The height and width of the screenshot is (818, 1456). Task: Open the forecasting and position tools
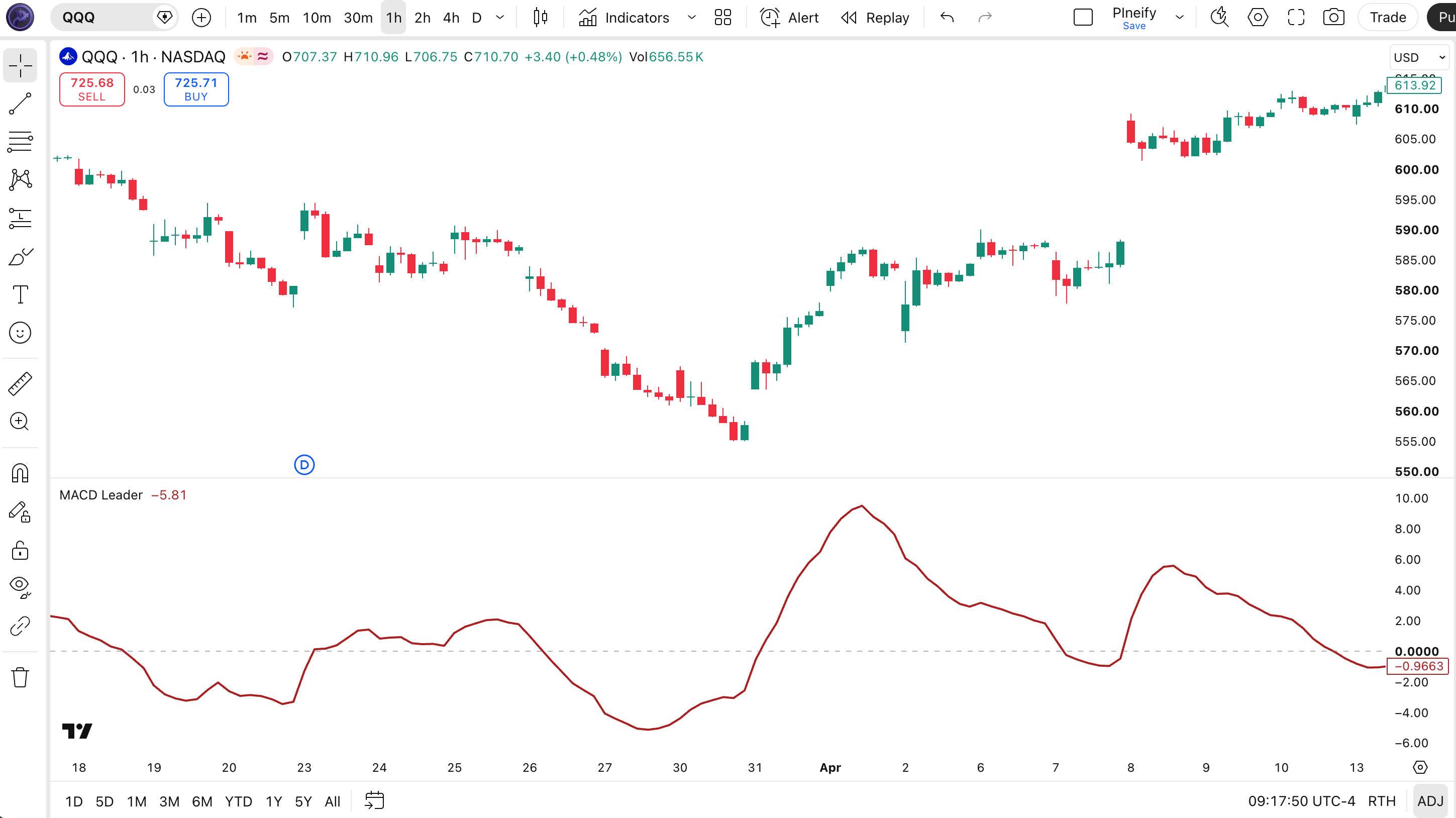pyautogui.click(x=20, y=218)
